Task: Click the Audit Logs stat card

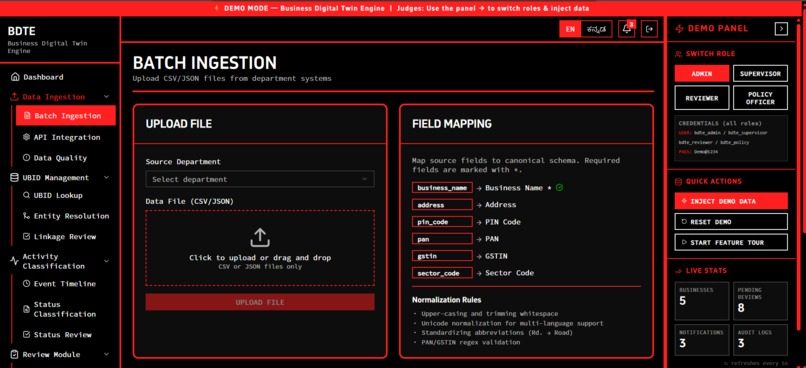Action: pyautogui.click(x=760, y=340)
